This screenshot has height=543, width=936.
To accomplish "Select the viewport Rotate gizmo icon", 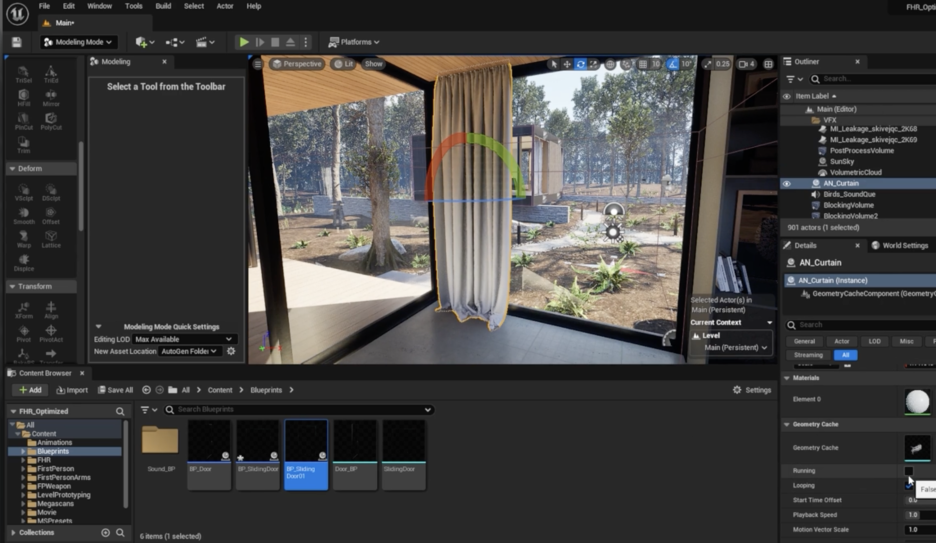I will click(x=580, y=64).
